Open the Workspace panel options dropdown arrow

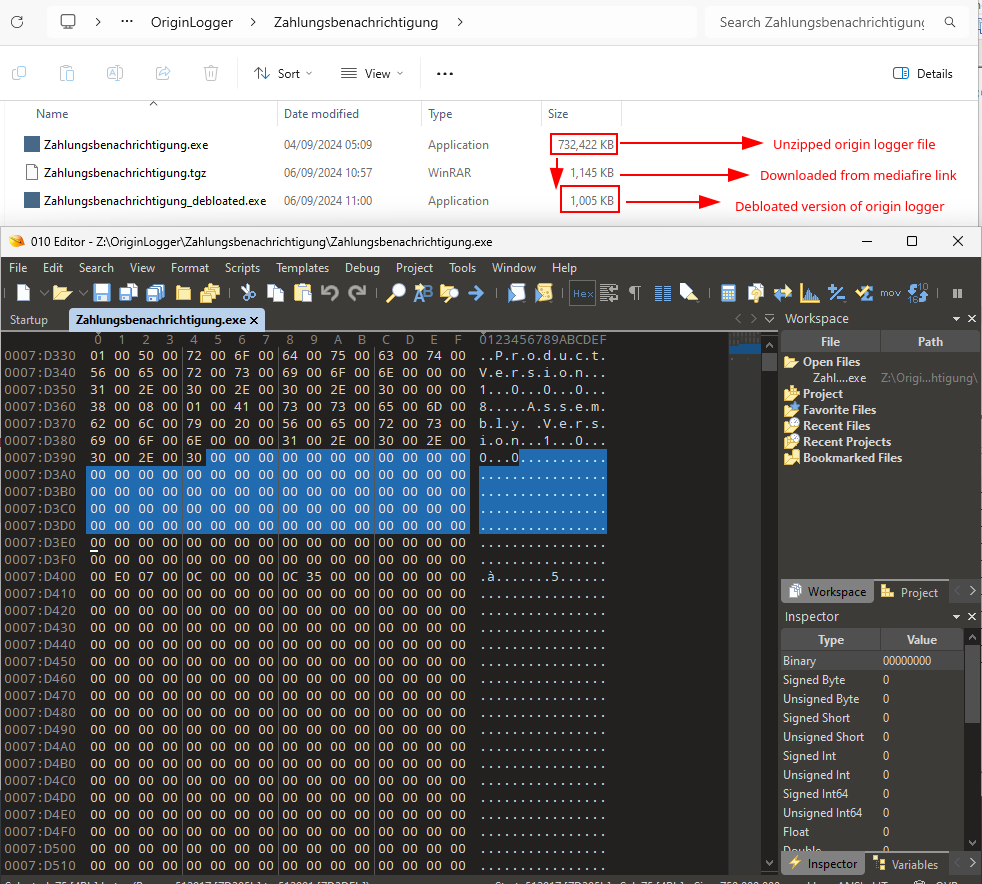point(956,319)
